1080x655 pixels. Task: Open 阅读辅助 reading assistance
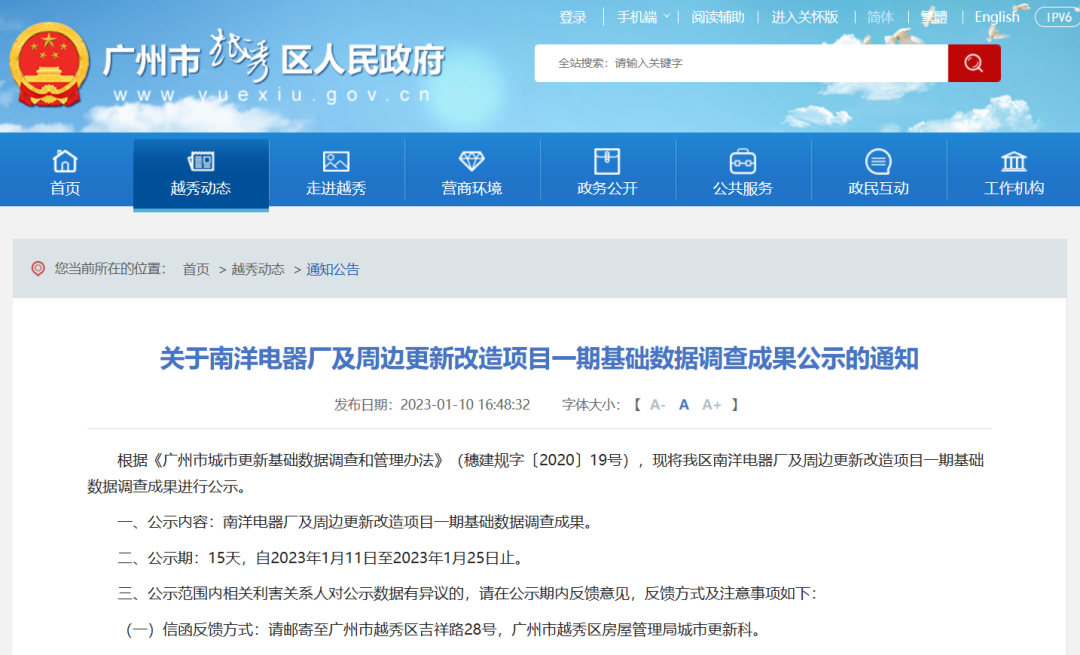718,17
